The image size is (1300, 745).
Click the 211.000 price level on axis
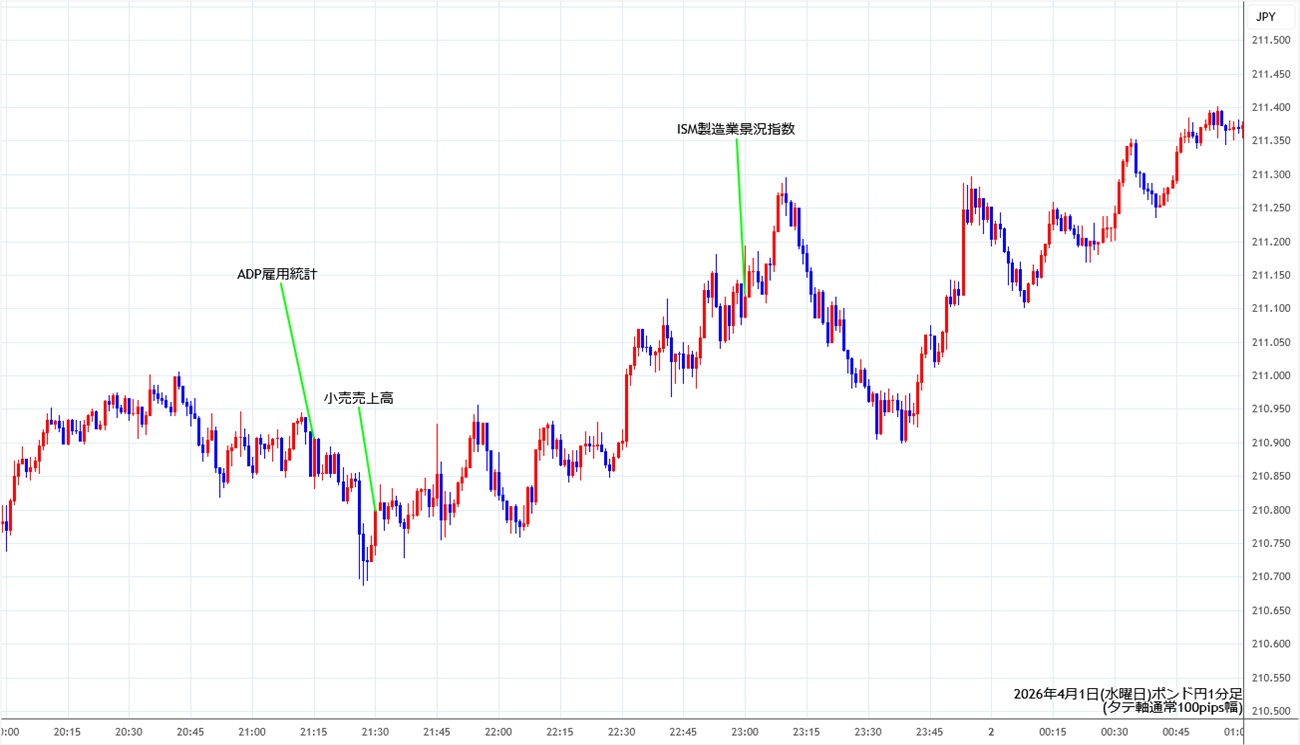click(x=1270, y=376)
